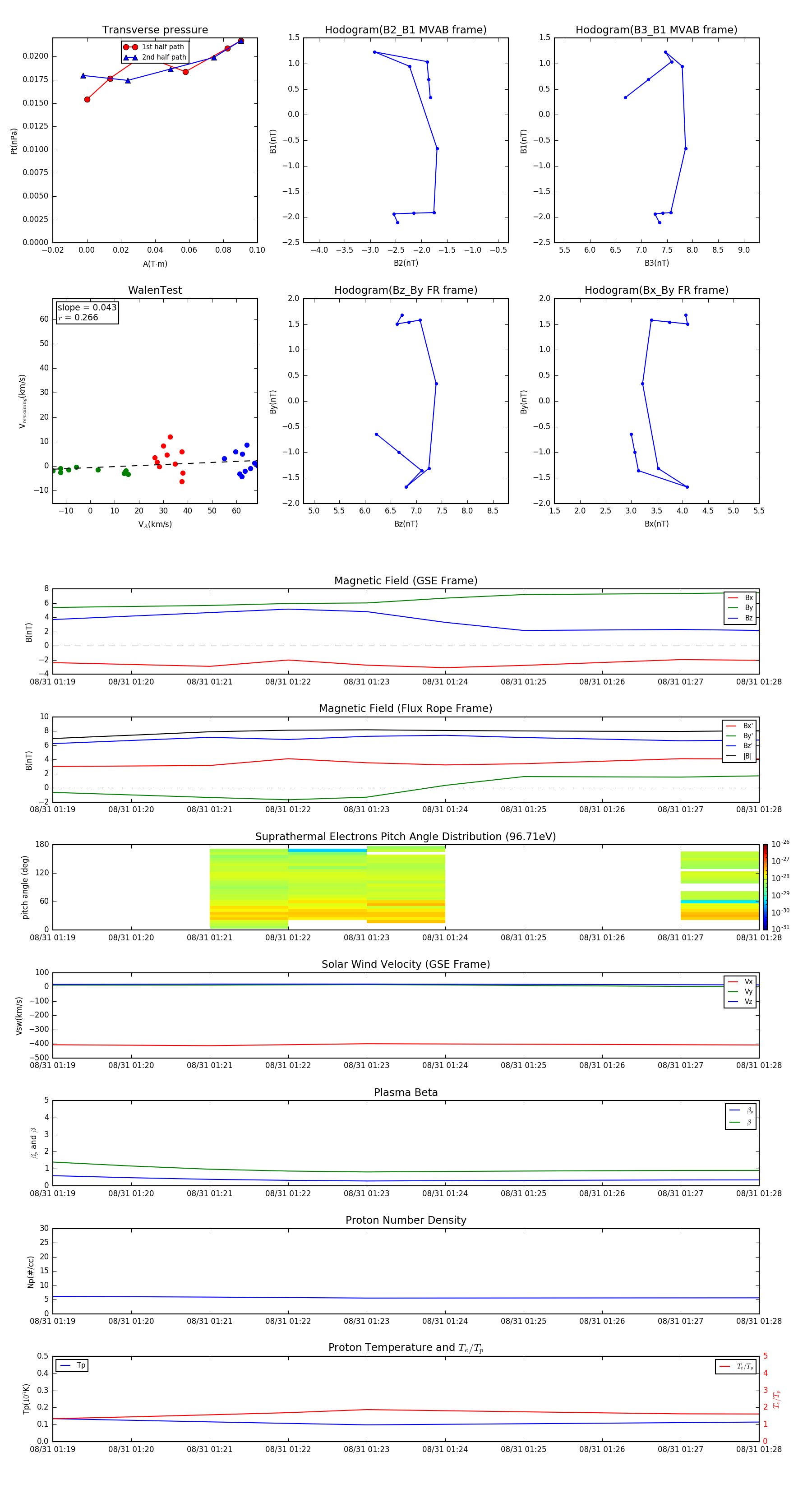This screenshot has height=1489, width=812.
Task: Click the red Te/Tp right-axis label
Action: pos(777,1399)
